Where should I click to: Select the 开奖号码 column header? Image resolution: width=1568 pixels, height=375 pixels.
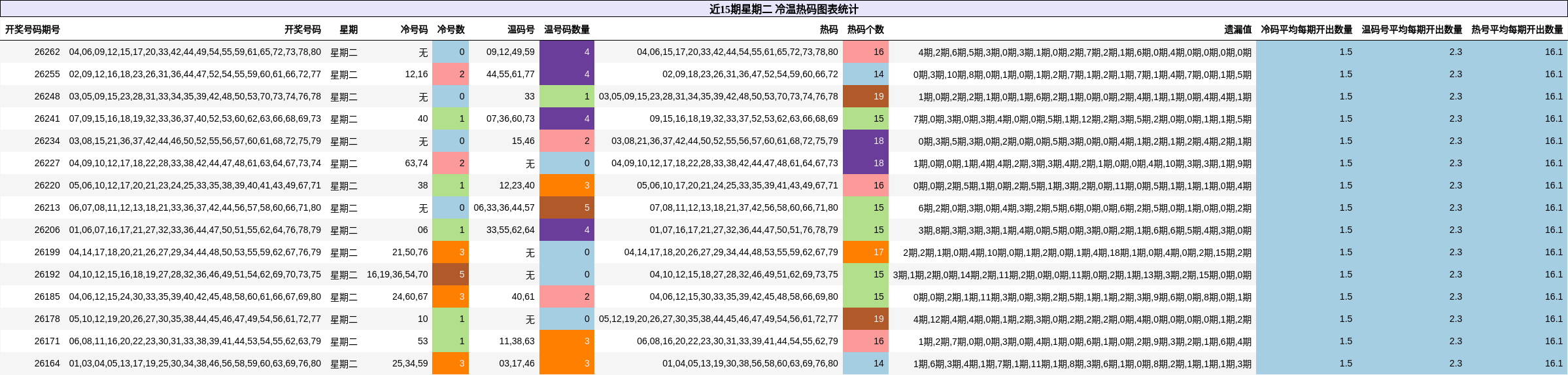click(x=303, y=29)
